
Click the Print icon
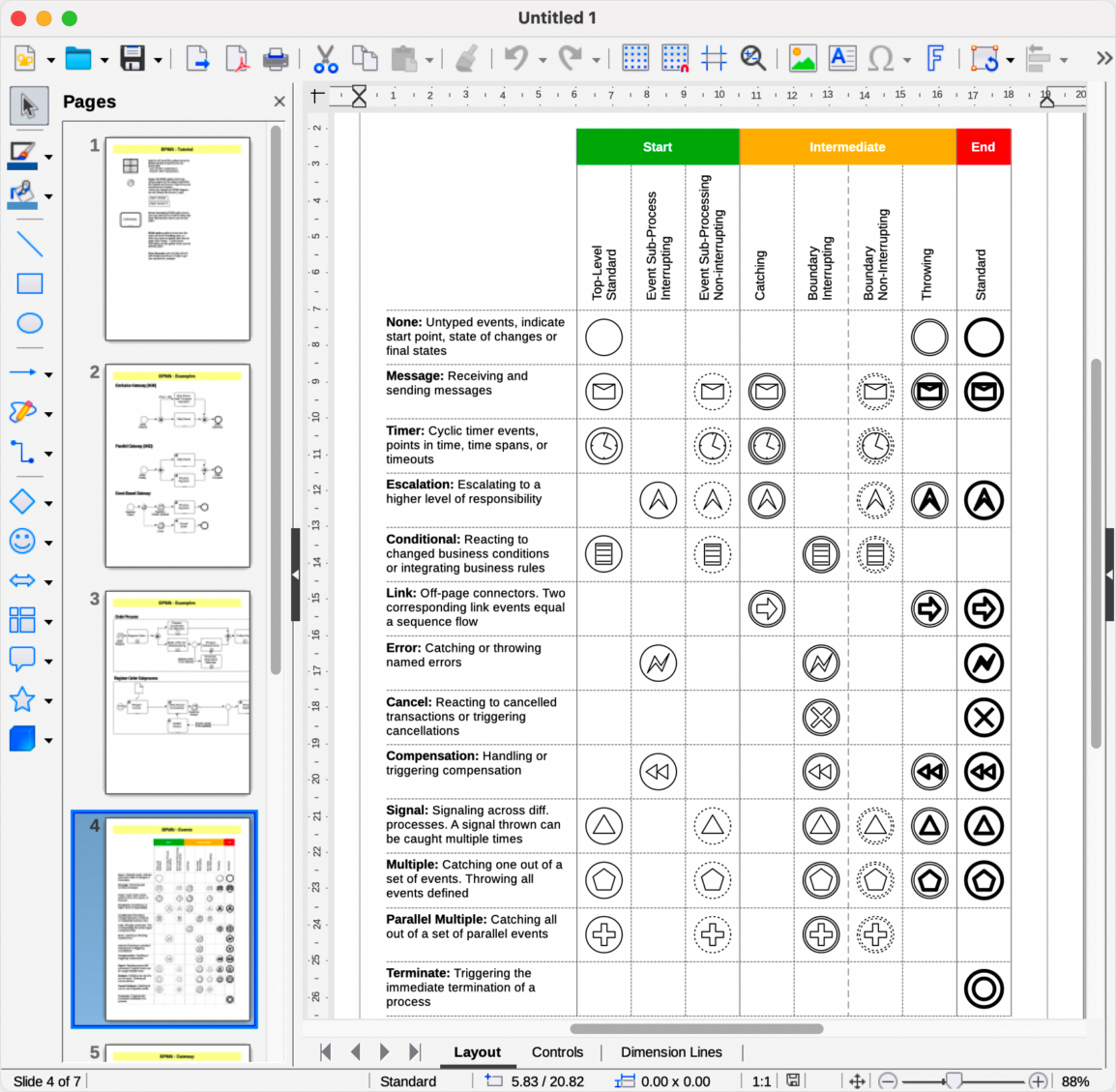276,58
